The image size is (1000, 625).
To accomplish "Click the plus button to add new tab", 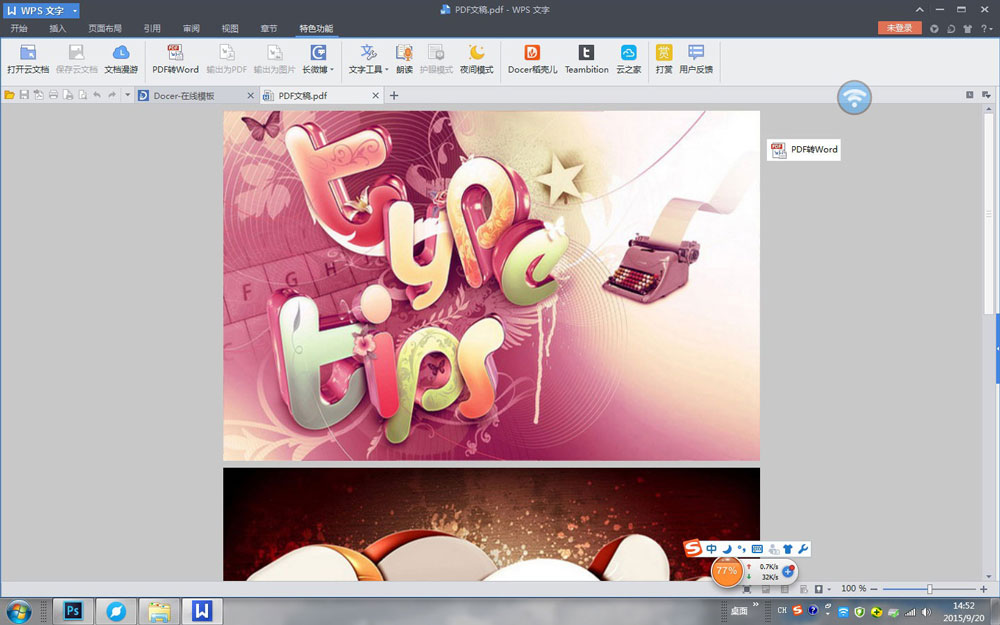I will point(394,96).
